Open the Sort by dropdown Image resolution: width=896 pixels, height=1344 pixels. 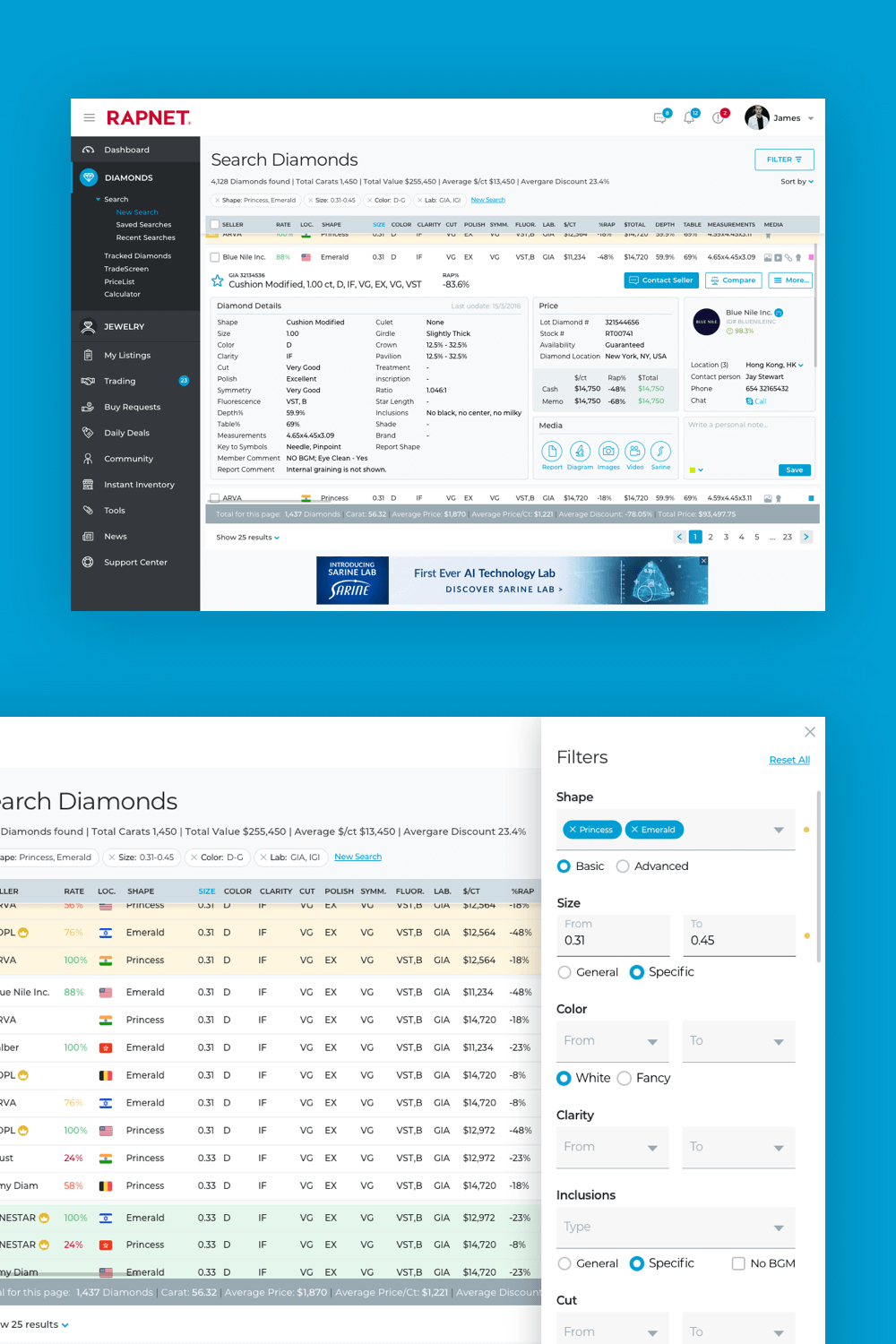click(x=797, y=182)
